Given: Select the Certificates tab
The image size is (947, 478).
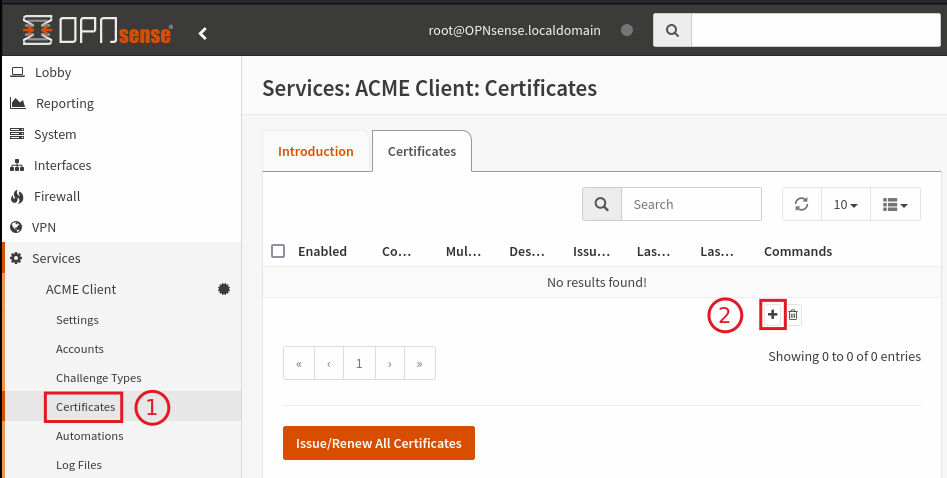Looking at the screenshot, I should click(422, 151).
